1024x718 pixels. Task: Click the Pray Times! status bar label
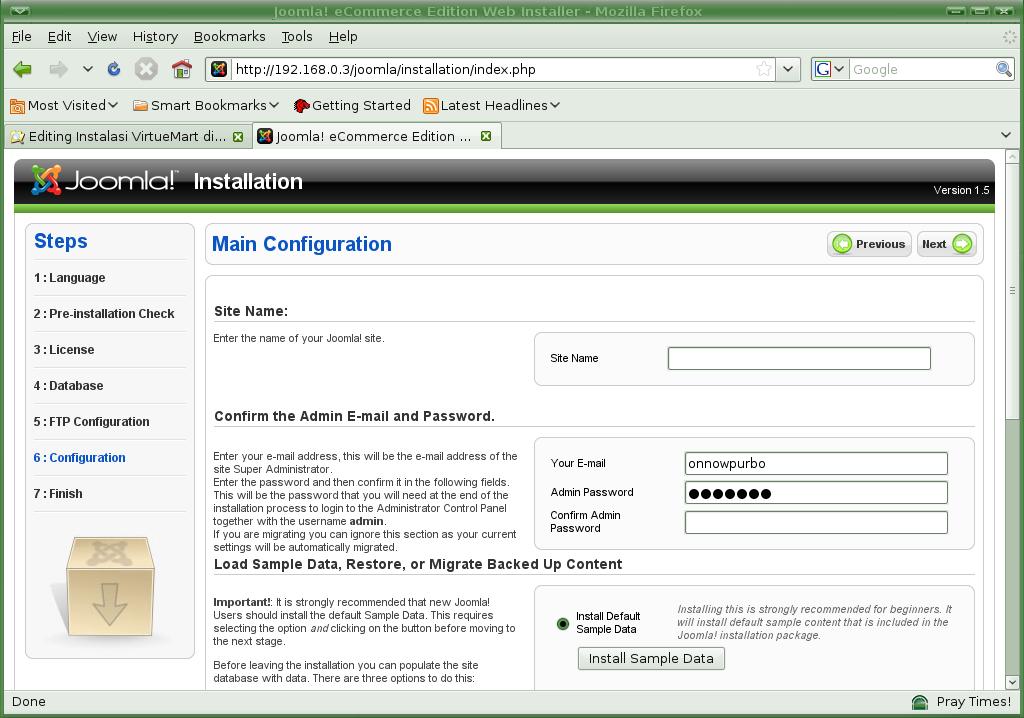(974, 702)
